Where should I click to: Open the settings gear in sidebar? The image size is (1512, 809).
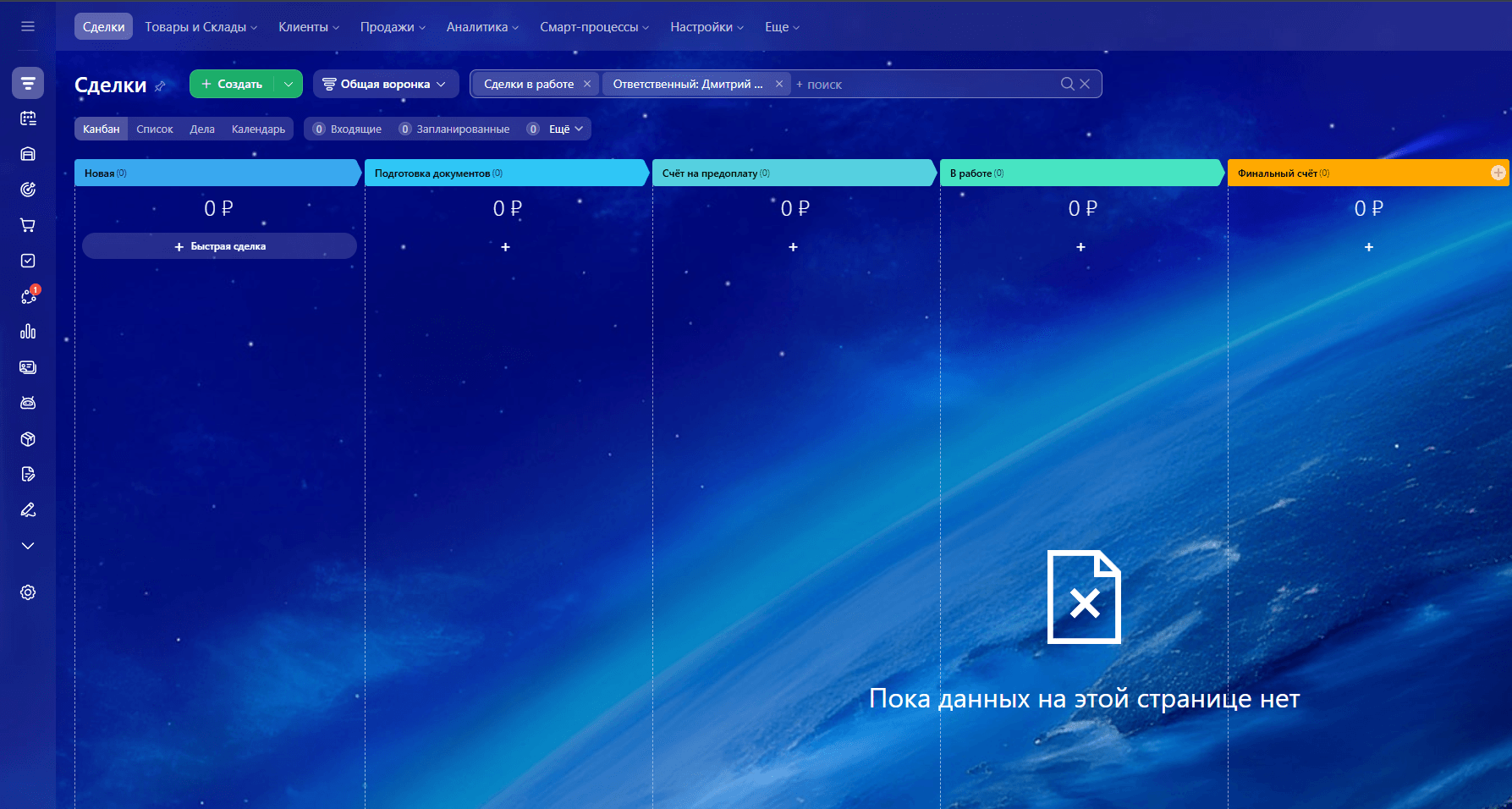[x=28, y=592]
